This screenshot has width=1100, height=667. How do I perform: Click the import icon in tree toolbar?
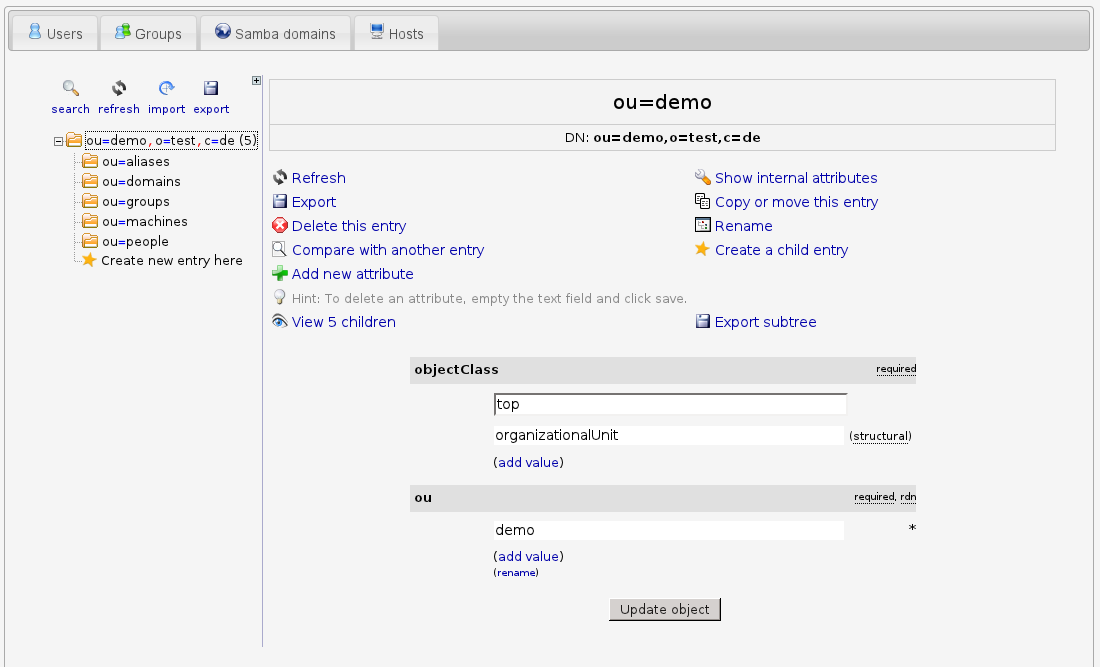coord(167,88)
